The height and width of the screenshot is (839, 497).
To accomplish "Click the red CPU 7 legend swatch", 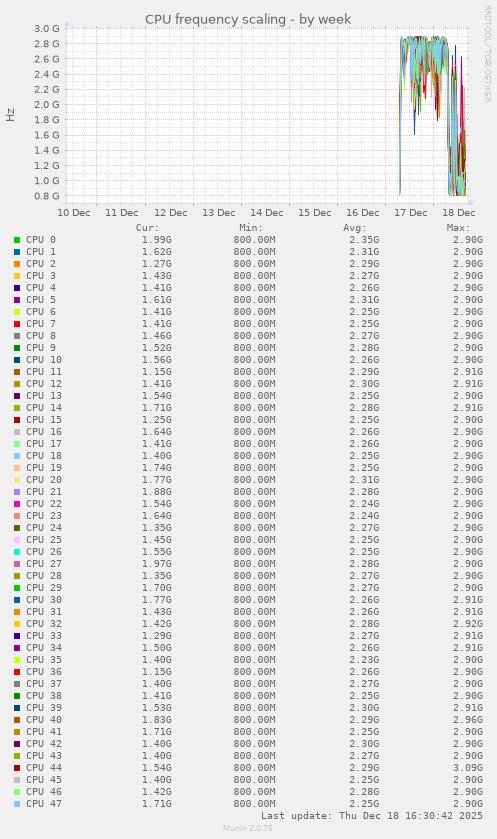I will [17, 324].
